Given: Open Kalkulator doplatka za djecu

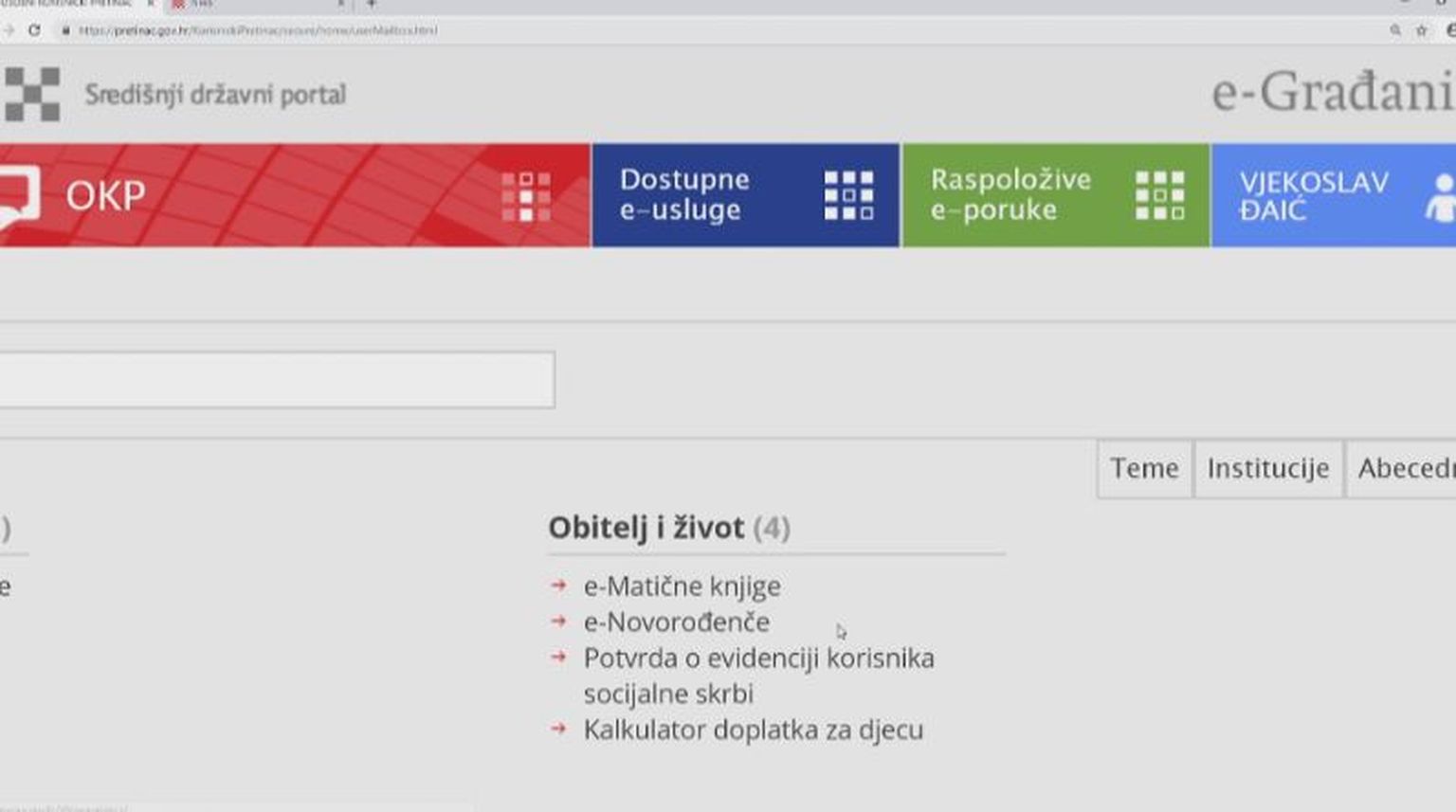Looking at the screenshot, I should (753, 730).
